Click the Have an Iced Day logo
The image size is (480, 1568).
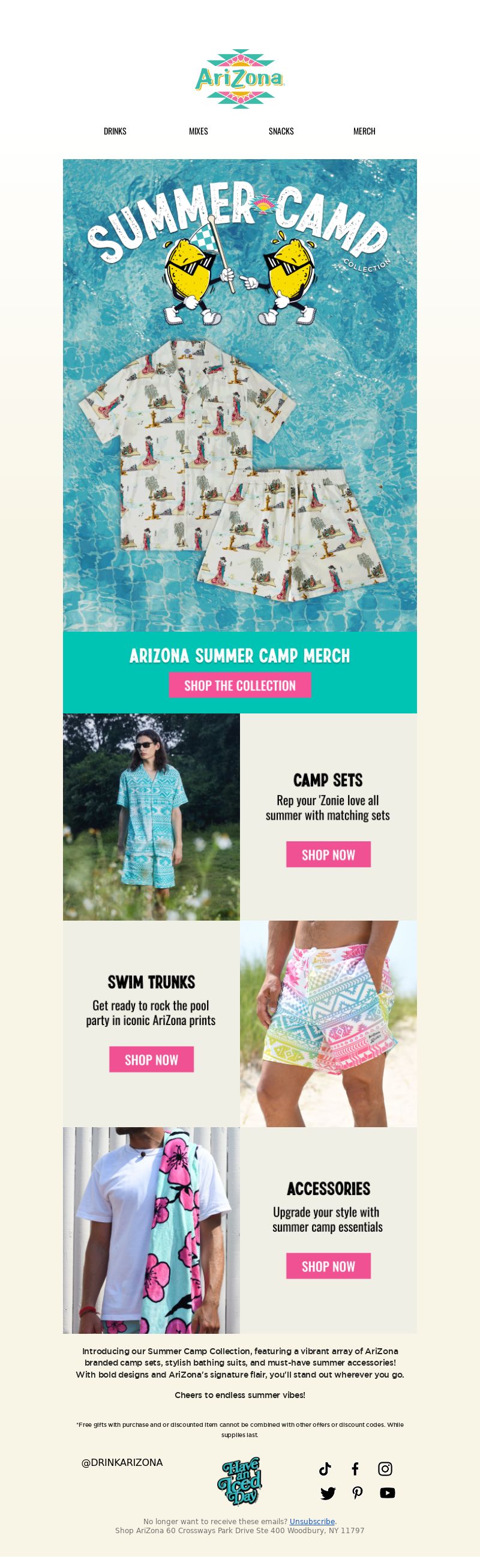(x=239, y=1480)
